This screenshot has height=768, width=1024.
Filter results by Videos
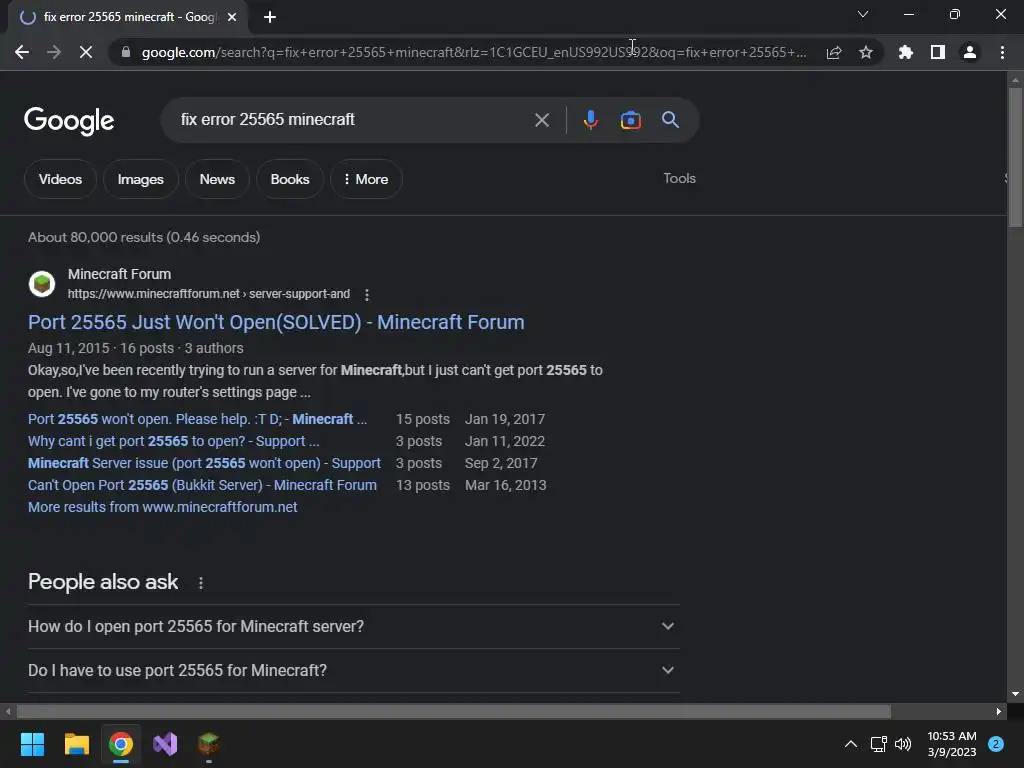(x=60, y=179)
